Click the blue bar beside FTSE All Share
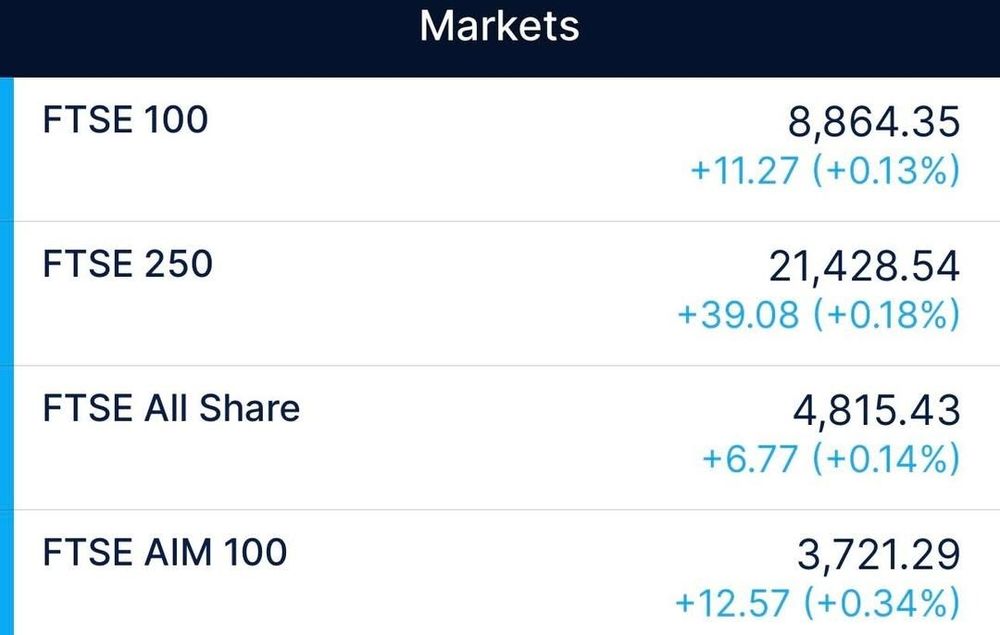 (x=6, y=437)
